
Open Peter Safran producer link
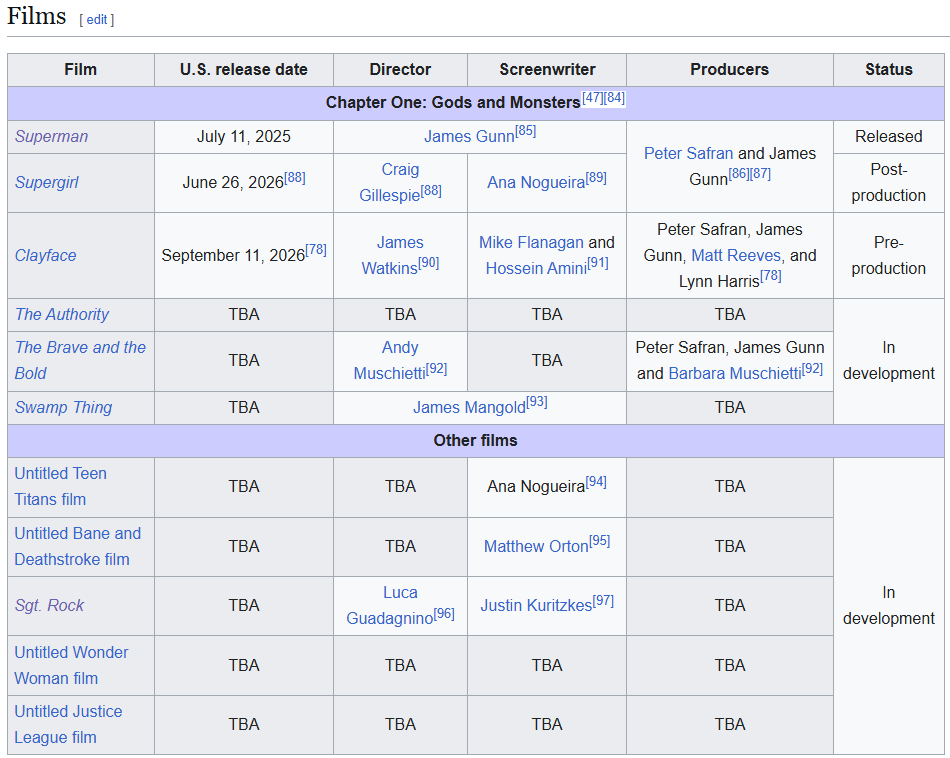[688, 153]
